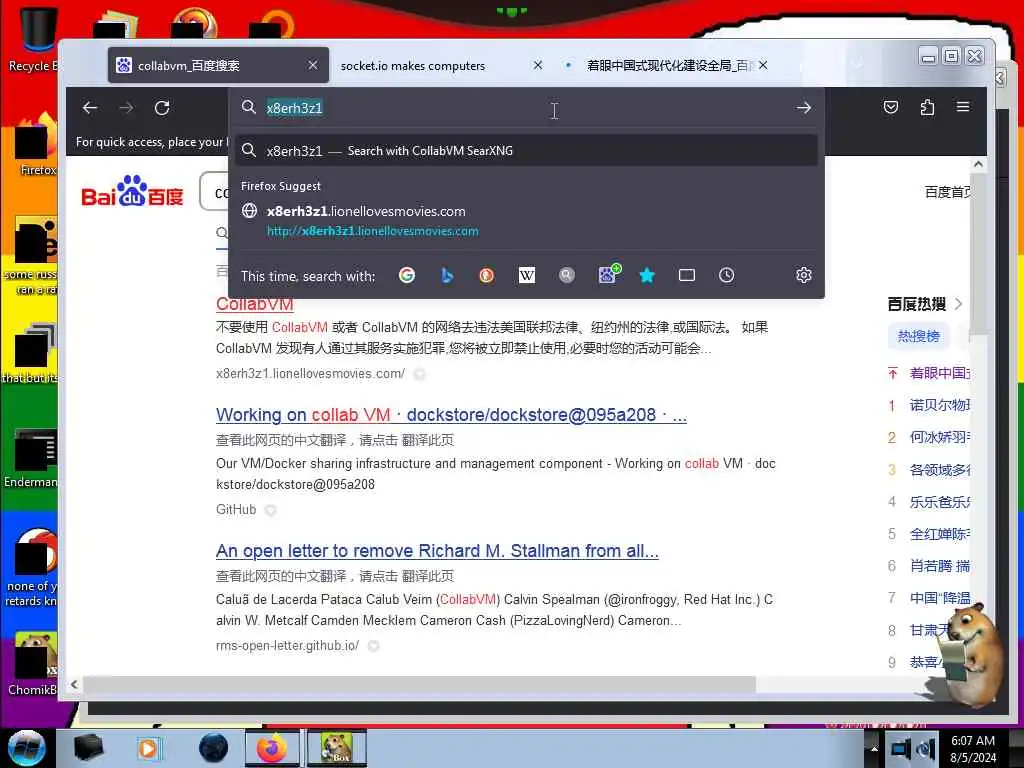The image size is (1024, 768).
Task: Search bookmarks using the star icon
Action: point(647,276)
